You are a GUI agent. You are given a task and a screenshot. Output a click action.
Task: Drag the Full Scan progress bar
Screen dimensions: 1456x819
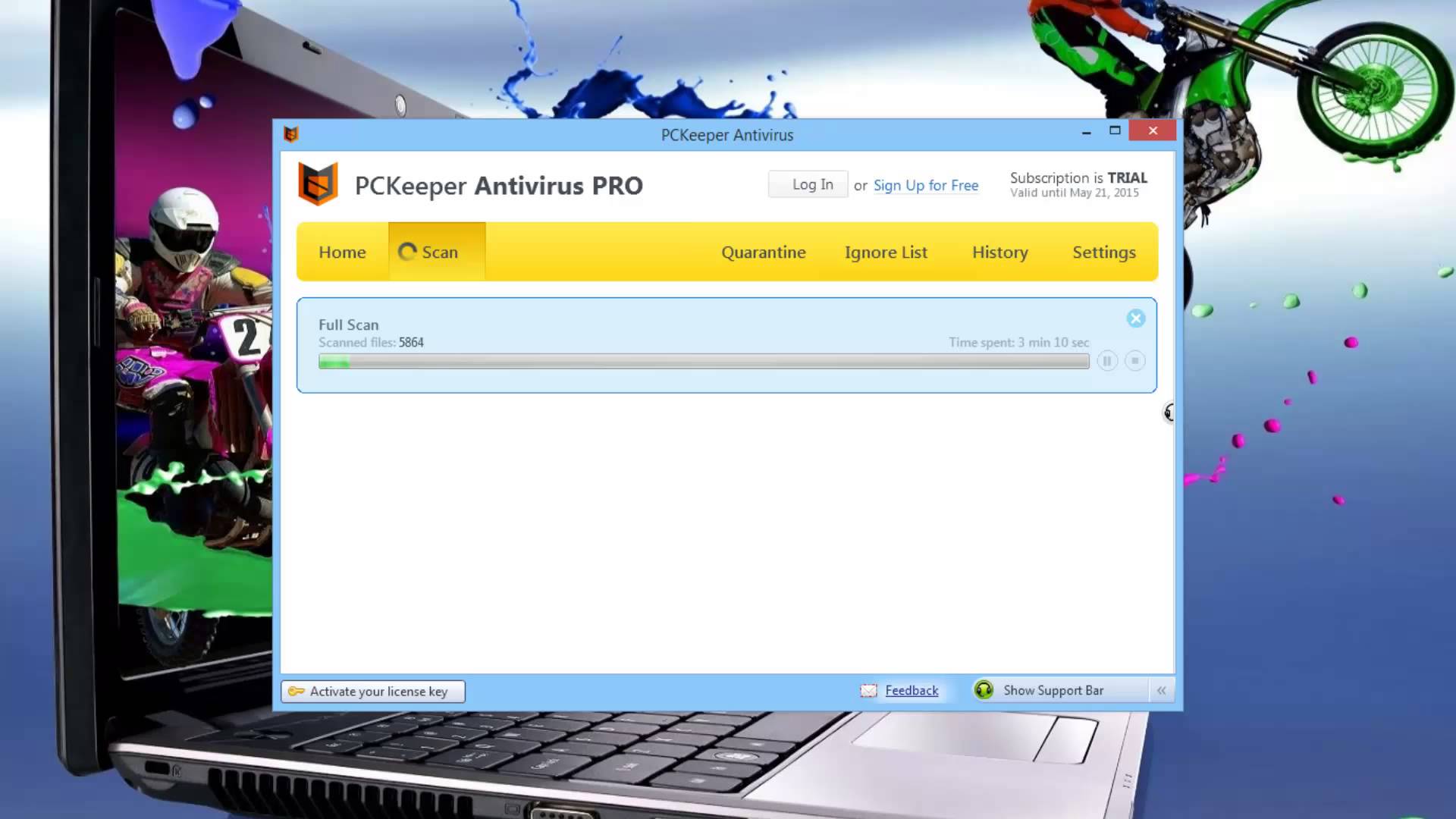tap(702, 361)
